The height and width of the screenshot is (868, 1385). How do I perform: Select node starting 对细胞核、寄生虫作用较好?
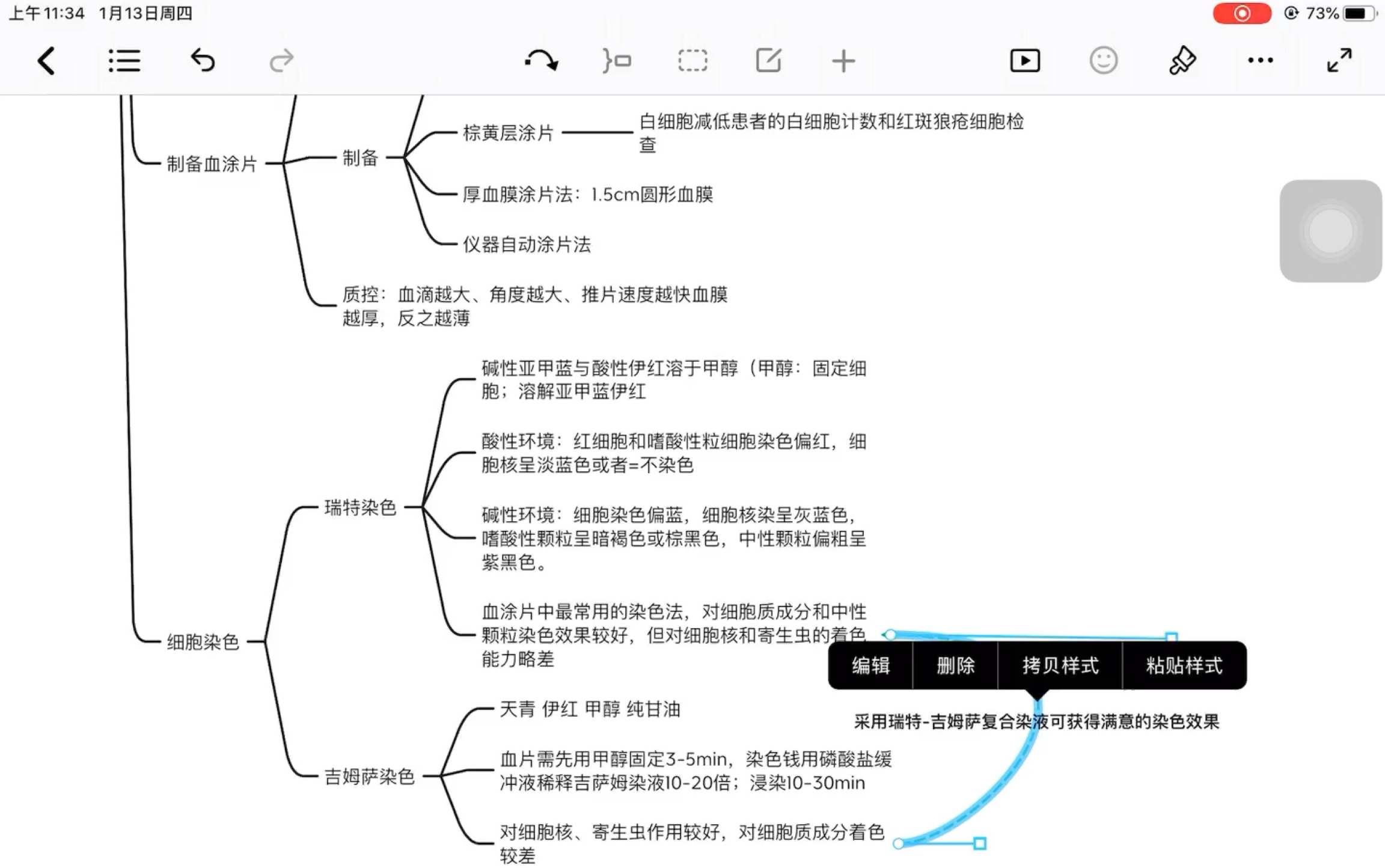pos(692,843)
